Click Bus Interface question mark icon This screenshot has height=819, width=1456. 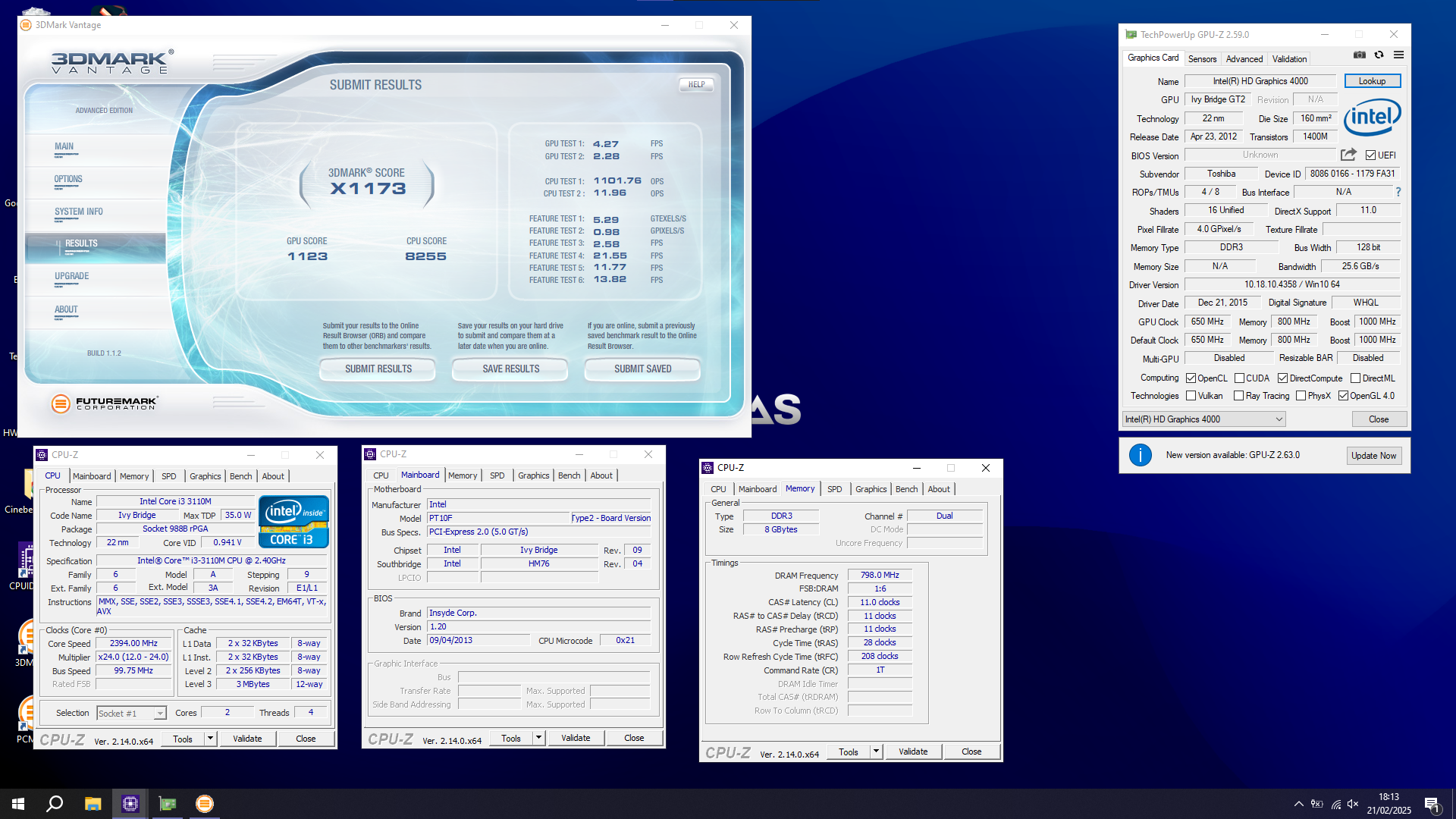point(1398,192)
